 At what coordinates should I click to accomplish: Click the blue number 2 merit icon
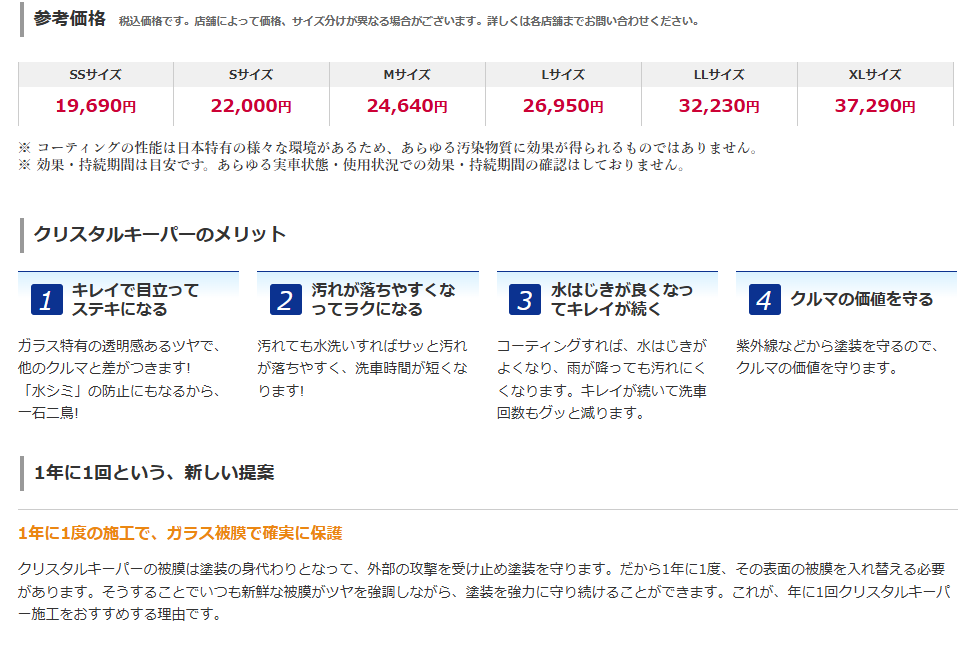coord(286,299)
